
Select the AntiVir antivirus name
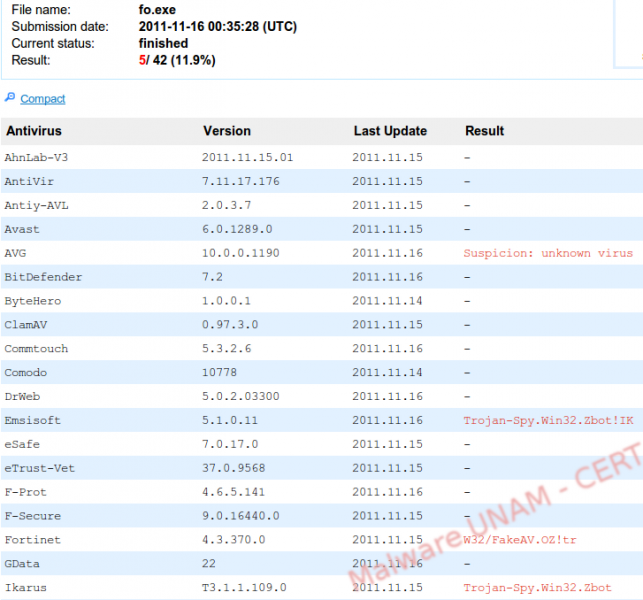[29, 181]
